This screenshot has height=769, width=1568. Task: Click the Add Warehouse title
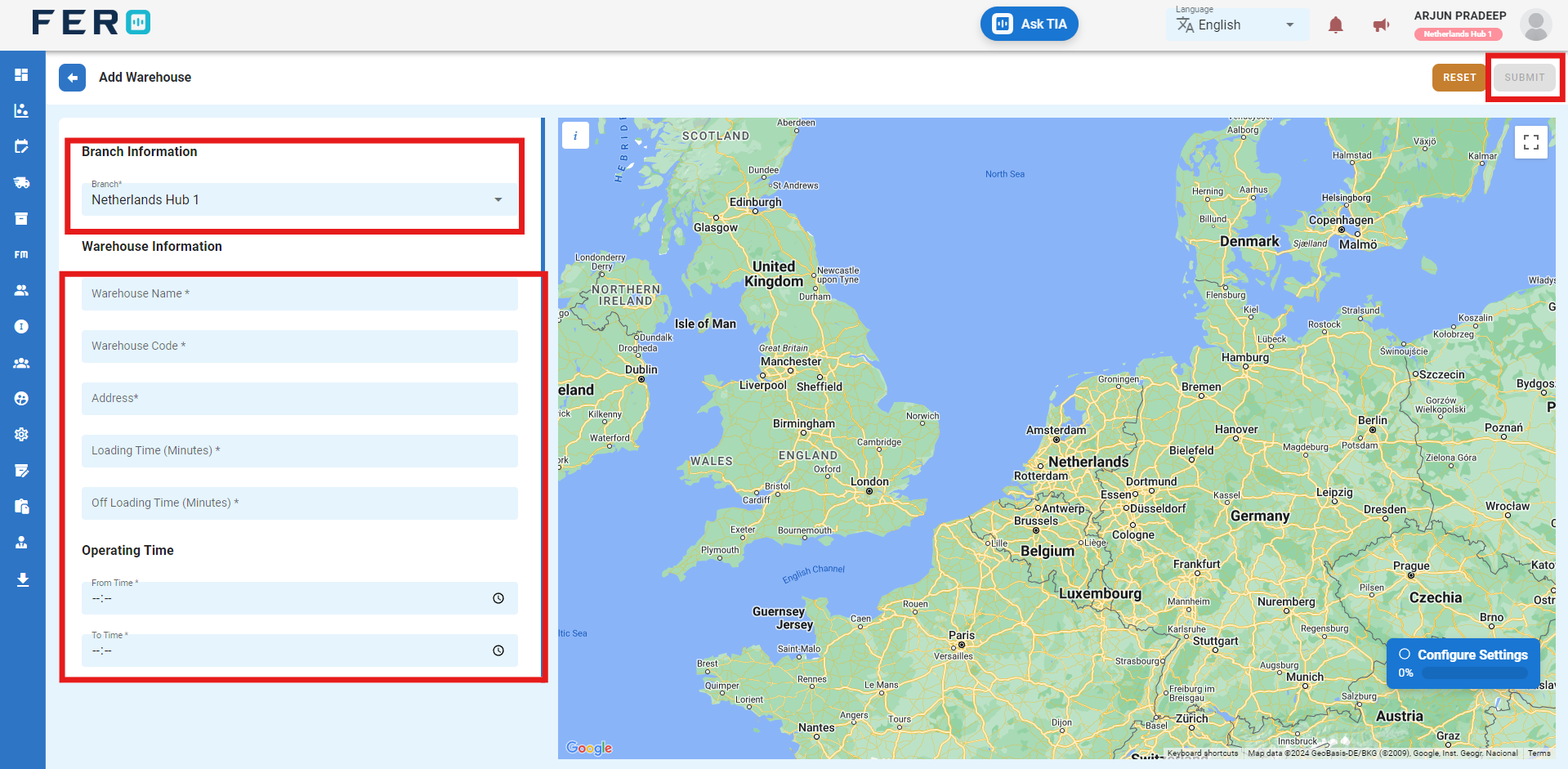pos(145,78)
